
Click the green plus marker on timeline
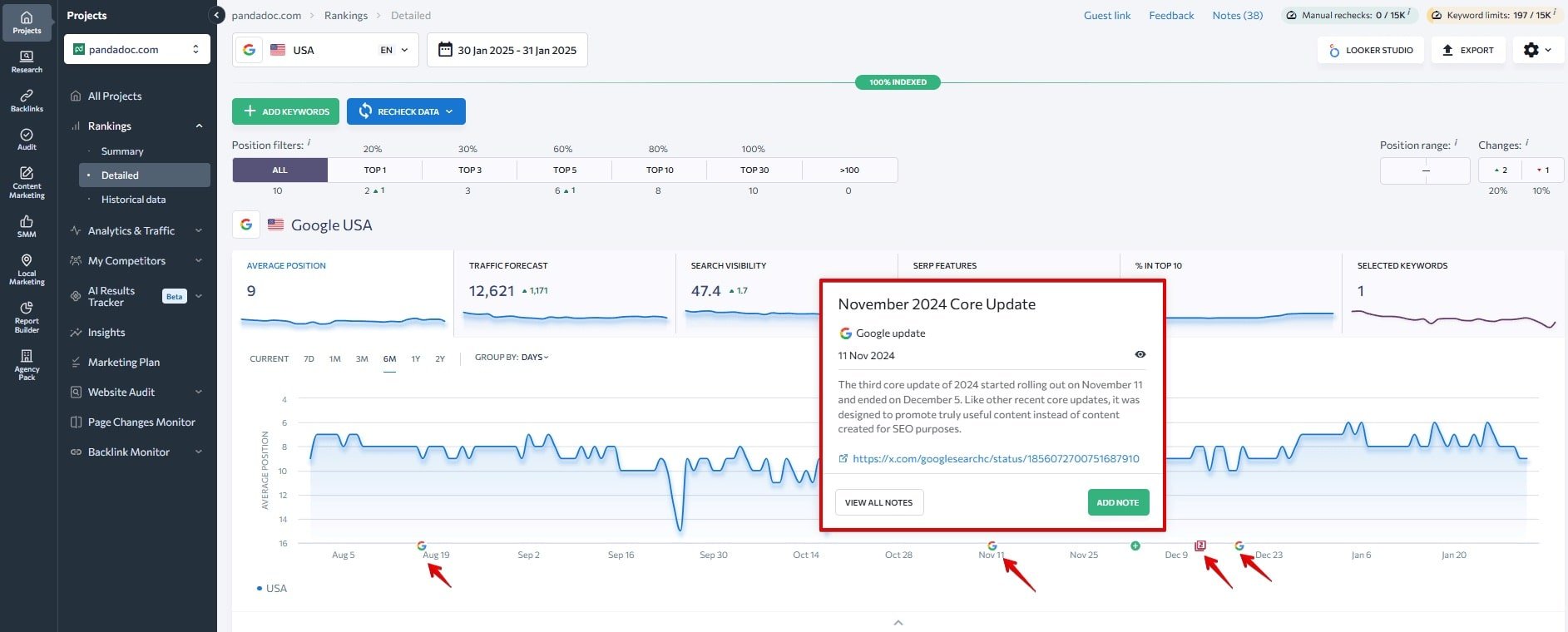pos(1135,546)
